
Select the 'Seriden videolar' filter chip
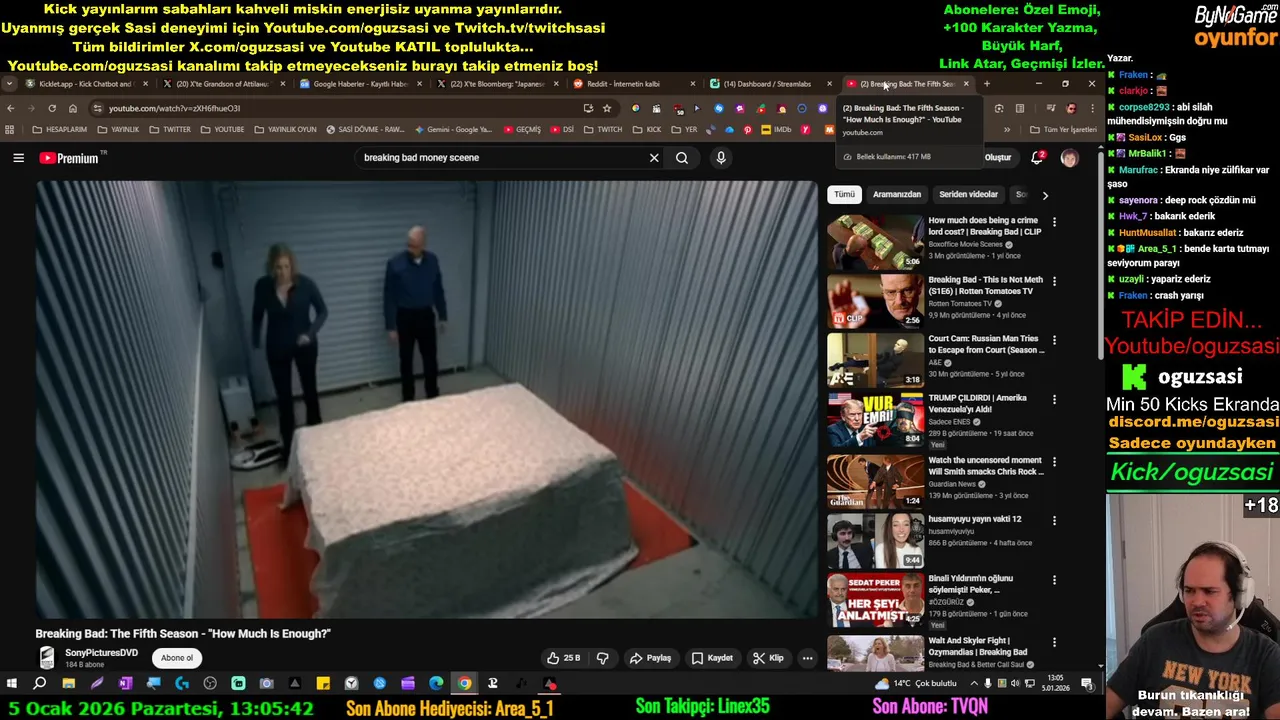click(968, 195)
